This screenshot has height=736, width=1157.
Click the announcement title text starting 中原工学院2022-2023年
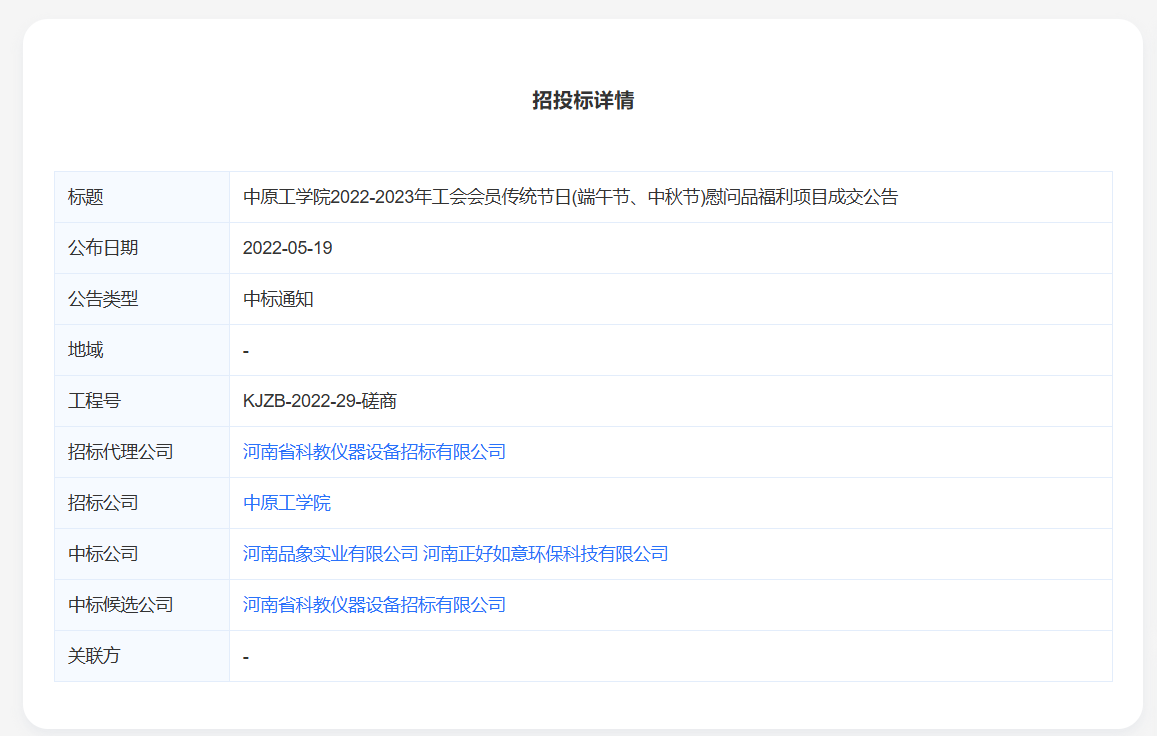(570, 197)
